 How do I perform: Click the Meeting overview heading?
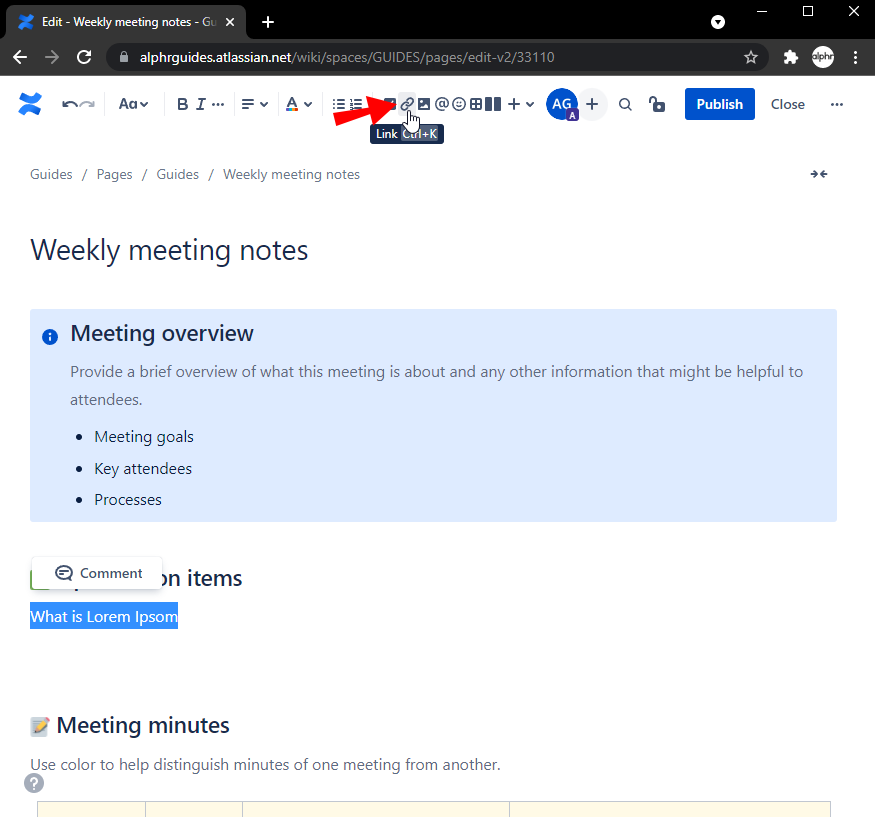coord(162,333)
